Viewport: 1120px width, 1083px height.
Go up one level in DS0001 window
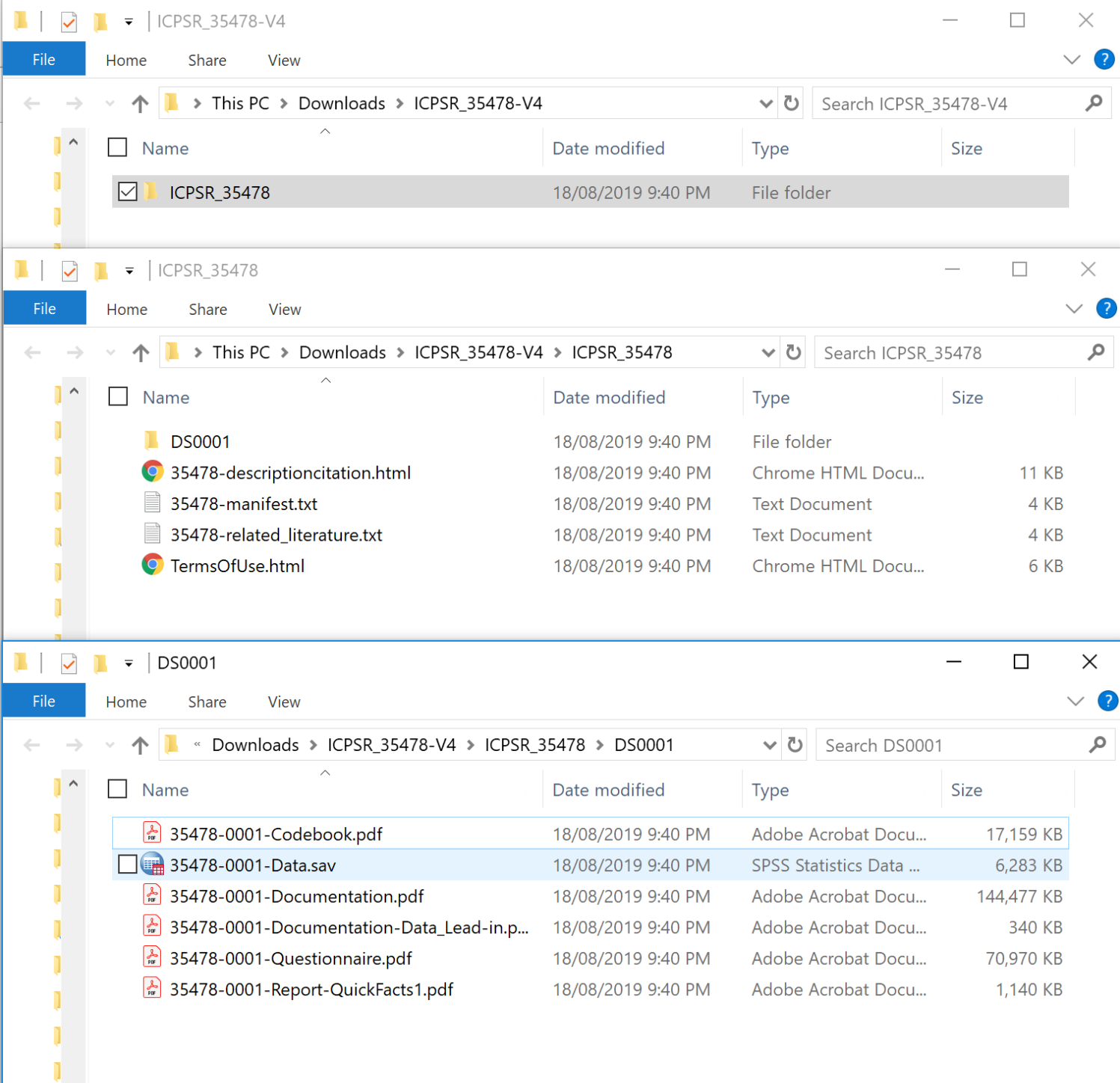(140, 745)
